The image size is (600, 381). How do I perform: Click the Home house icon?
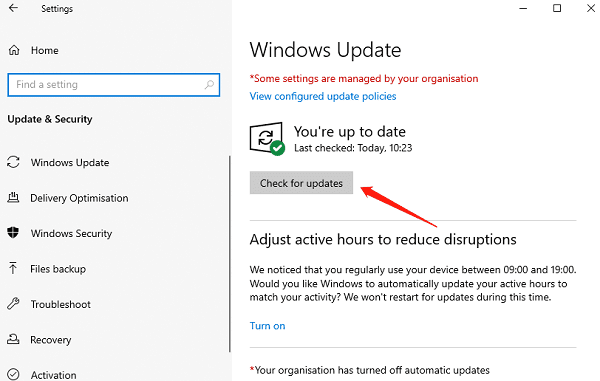pyautogui.click(x=14, y=50)
